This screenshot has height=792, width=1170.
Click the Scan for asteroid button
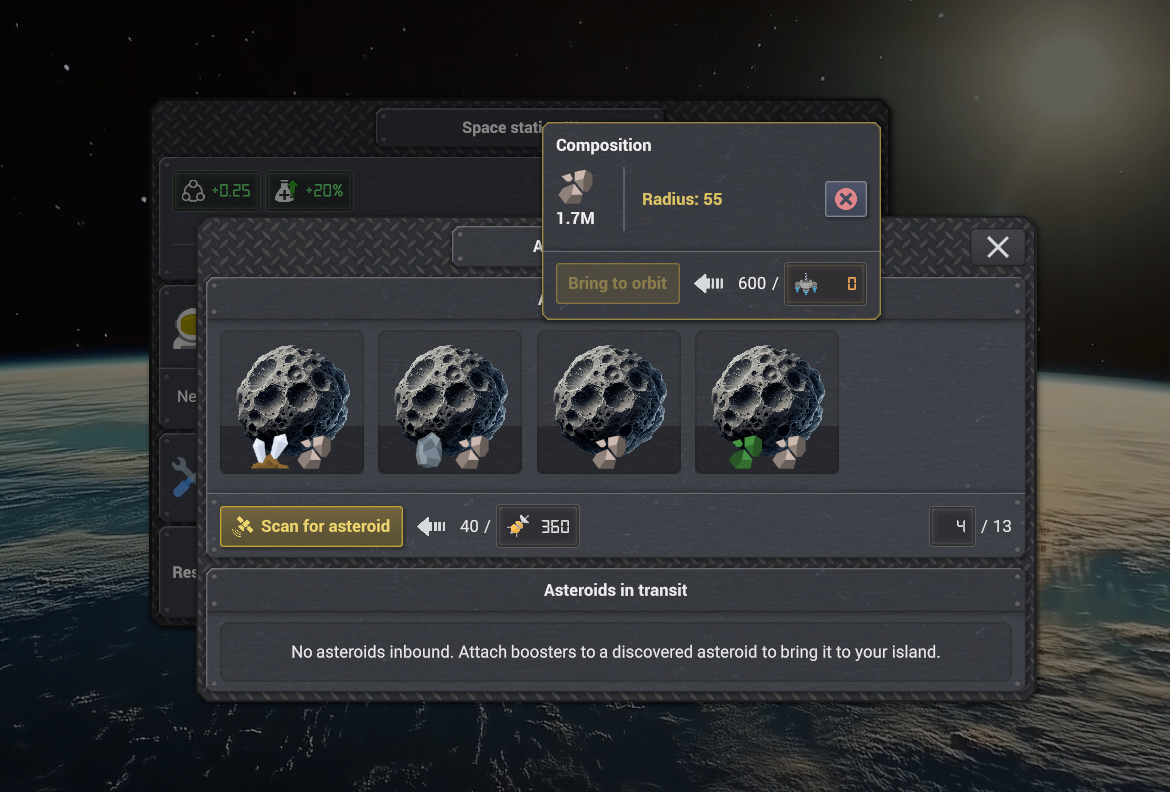(311, 526)
